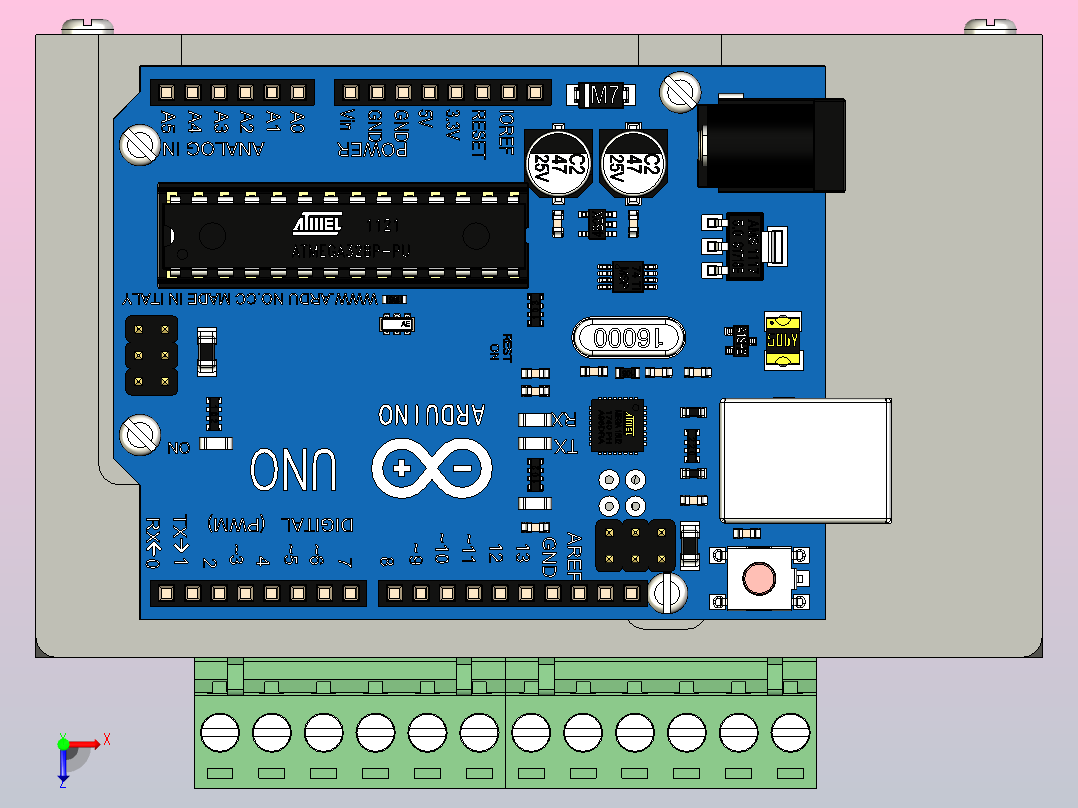The width and height of the screenshot is (1078, 808).
Task: Click the RX←0 pin label
Action: 153,543
